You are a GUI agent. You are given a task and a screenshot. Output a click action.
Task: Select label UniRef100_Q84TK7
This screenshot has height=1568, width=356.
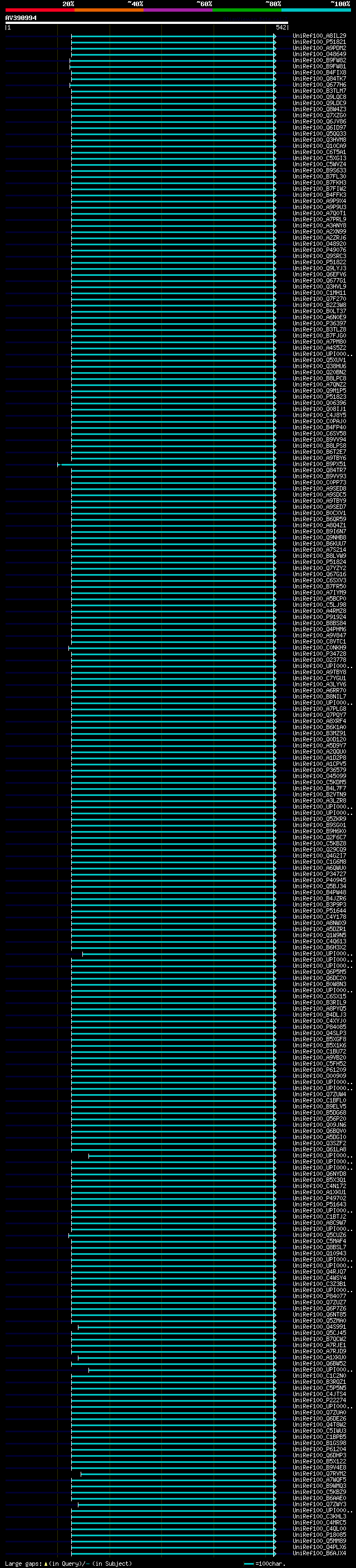[319, 78]
